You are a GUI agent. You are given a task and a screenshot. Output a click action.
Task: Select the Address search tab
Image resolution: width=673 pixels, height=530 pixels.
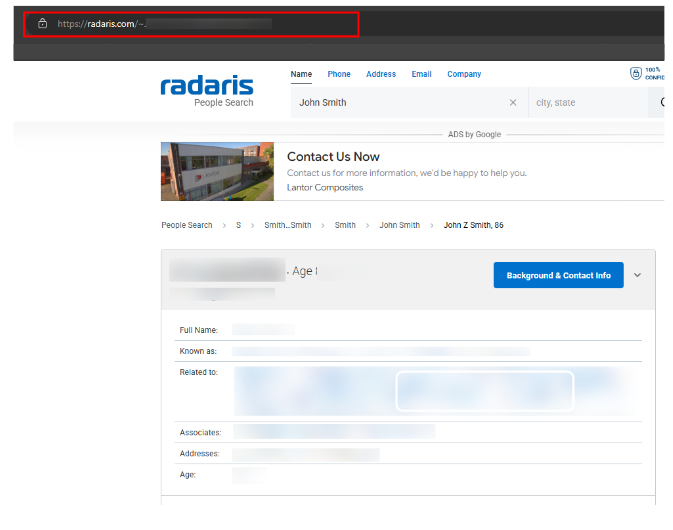pos(380,74)
